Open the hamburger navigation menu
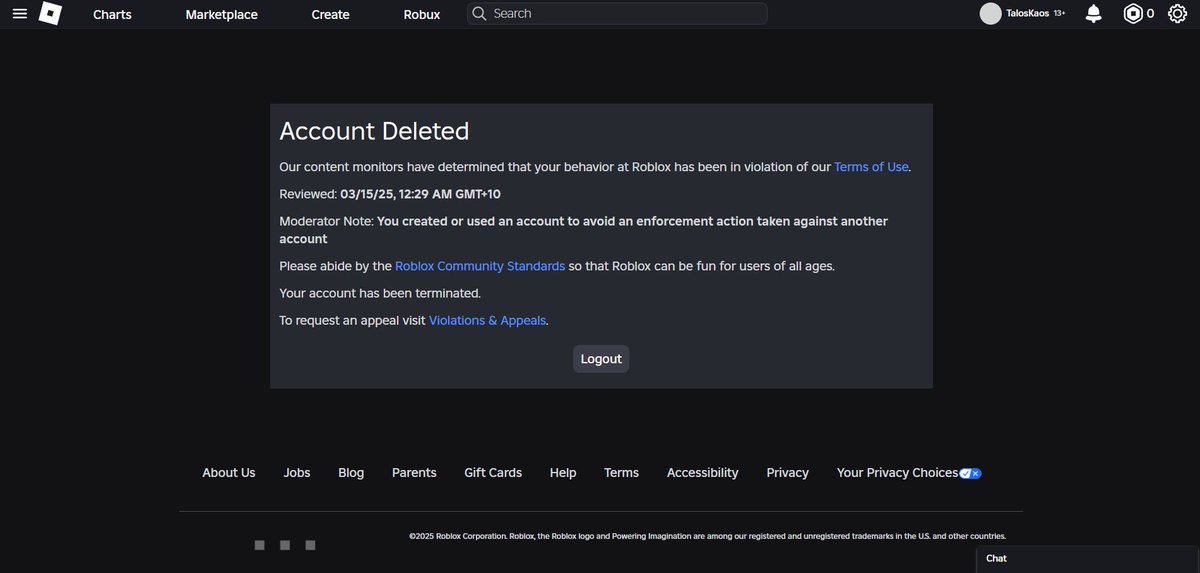 (20, 14)
